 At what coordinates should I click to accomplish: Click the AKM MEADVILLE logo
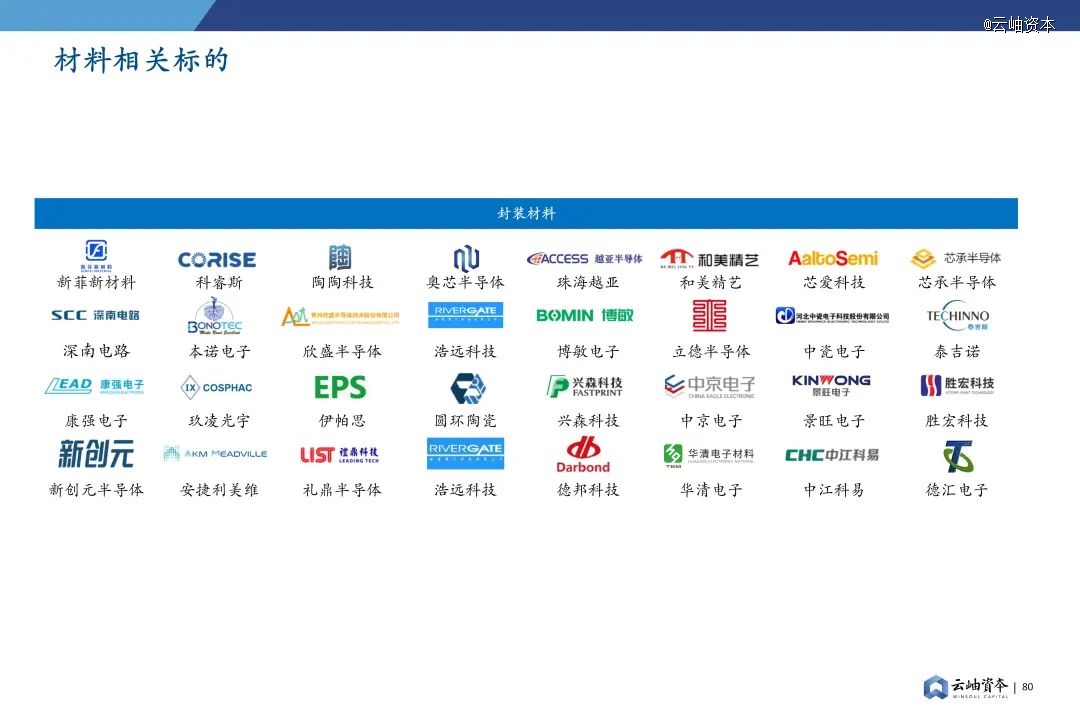pyautogui.click(x=216, y=454)
